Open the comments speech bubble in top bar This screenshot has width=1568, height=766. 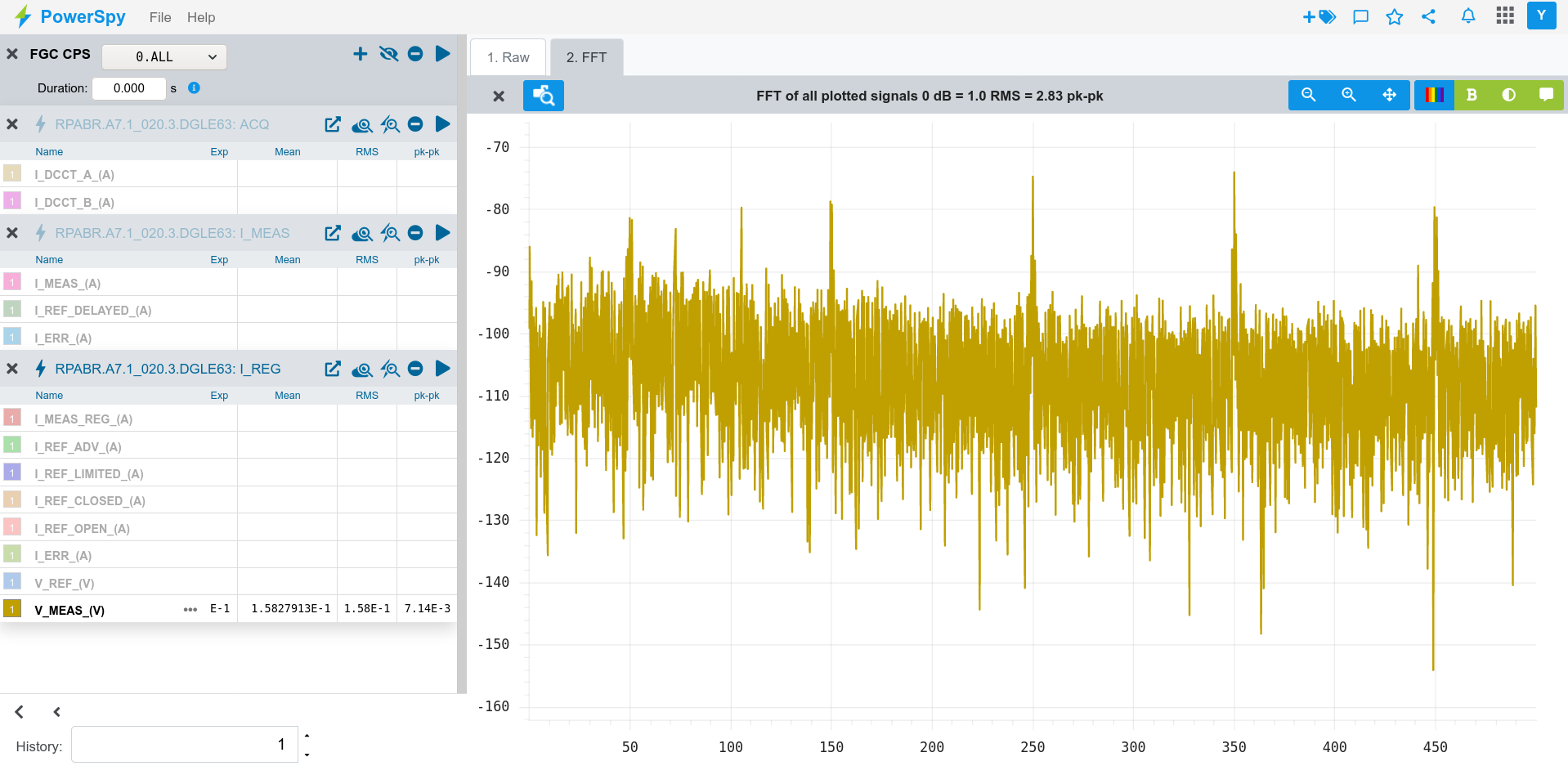(1361, 16)
